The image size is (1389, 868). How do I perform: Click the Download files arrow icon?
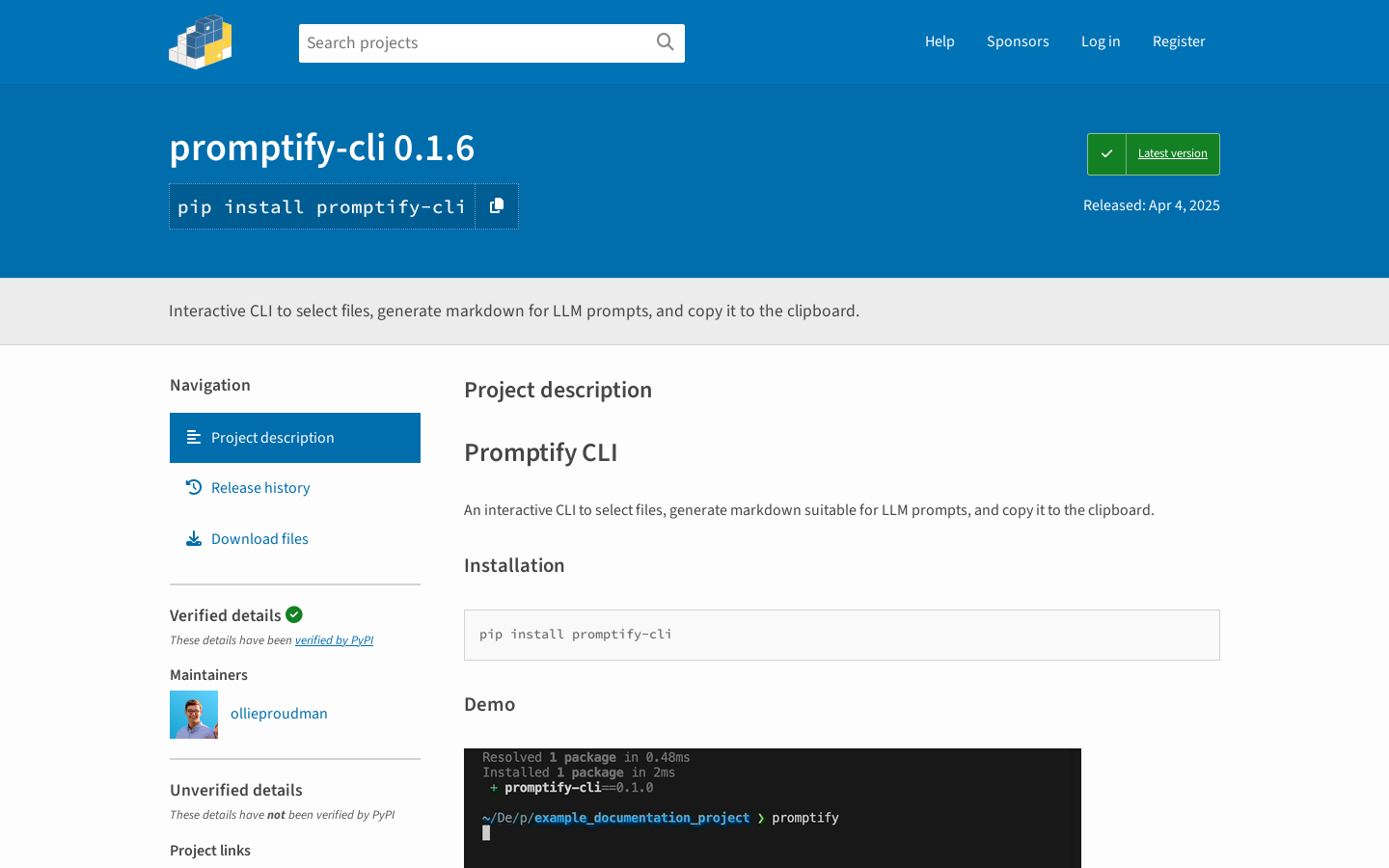(194, 539)
